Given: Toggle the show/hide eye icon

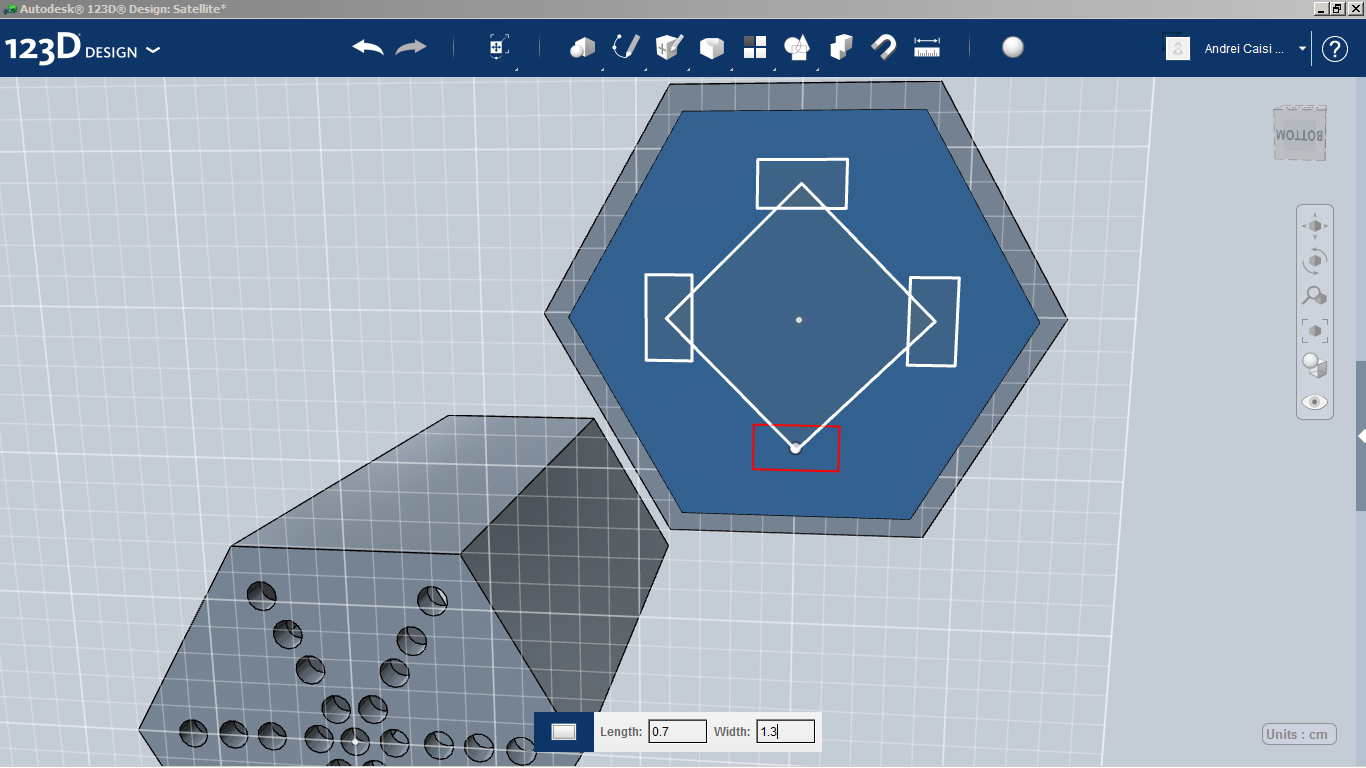Looking at the screenshot, I should click(x=1315, y=402).
